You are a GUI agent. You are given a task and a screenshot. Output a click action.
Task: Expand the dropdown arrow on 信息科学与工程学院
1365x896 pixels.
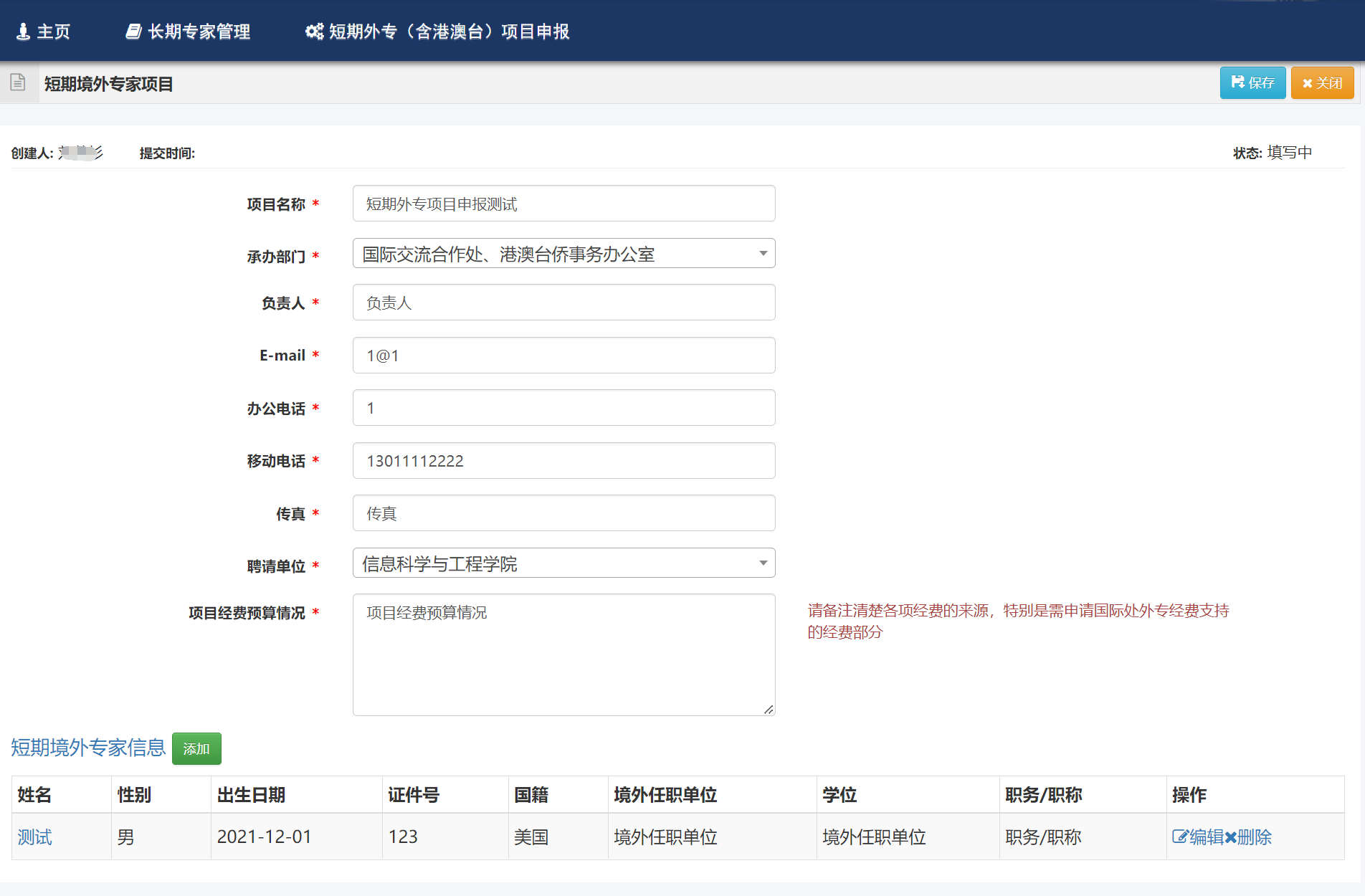[x=762, y=563]
